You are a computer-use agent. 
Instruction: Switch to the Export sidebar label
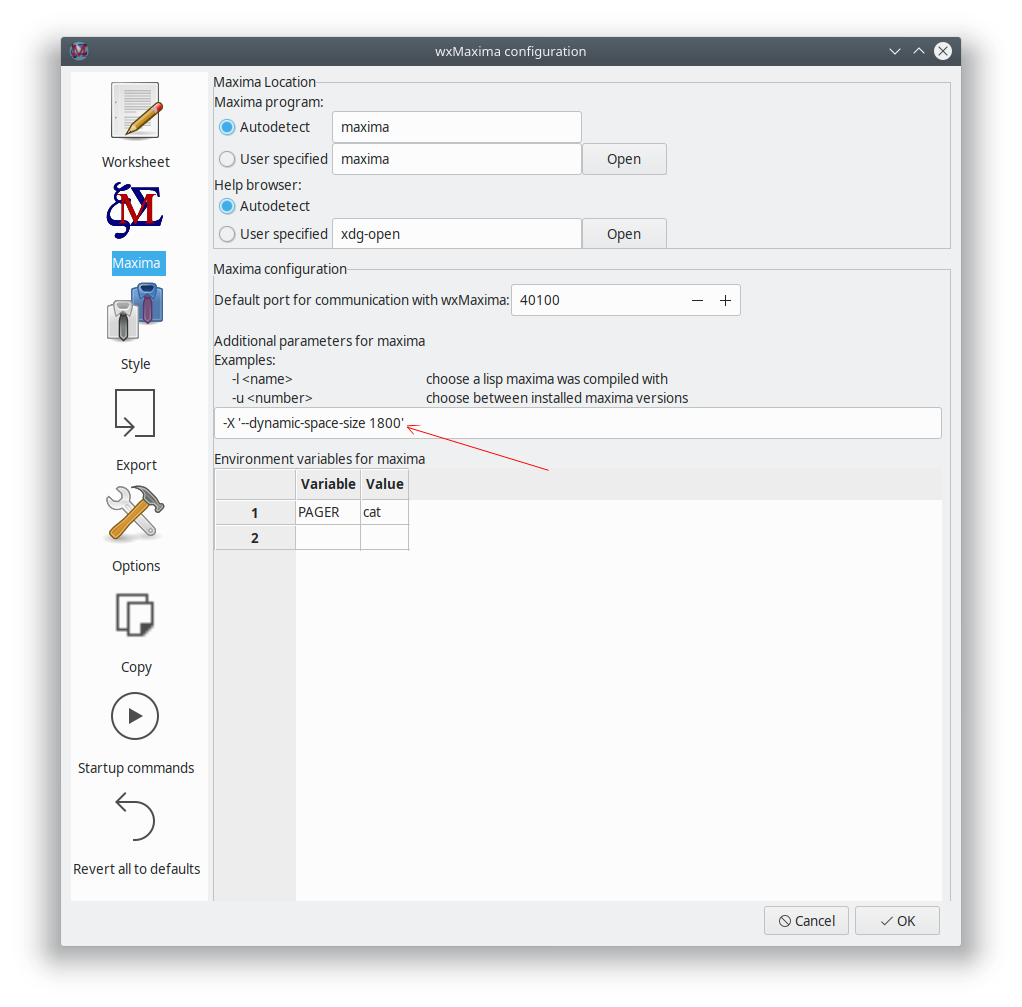pos(136,465)
